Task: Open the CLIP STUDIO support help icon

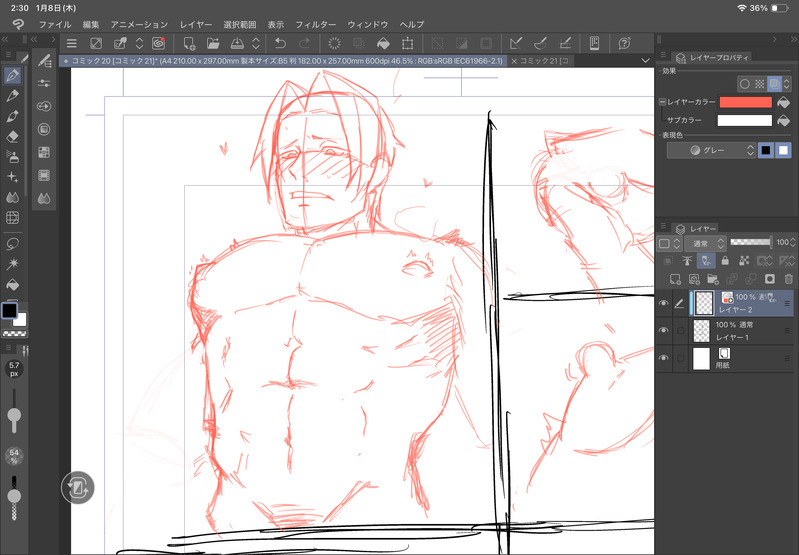Action: [x=625, y=43]
